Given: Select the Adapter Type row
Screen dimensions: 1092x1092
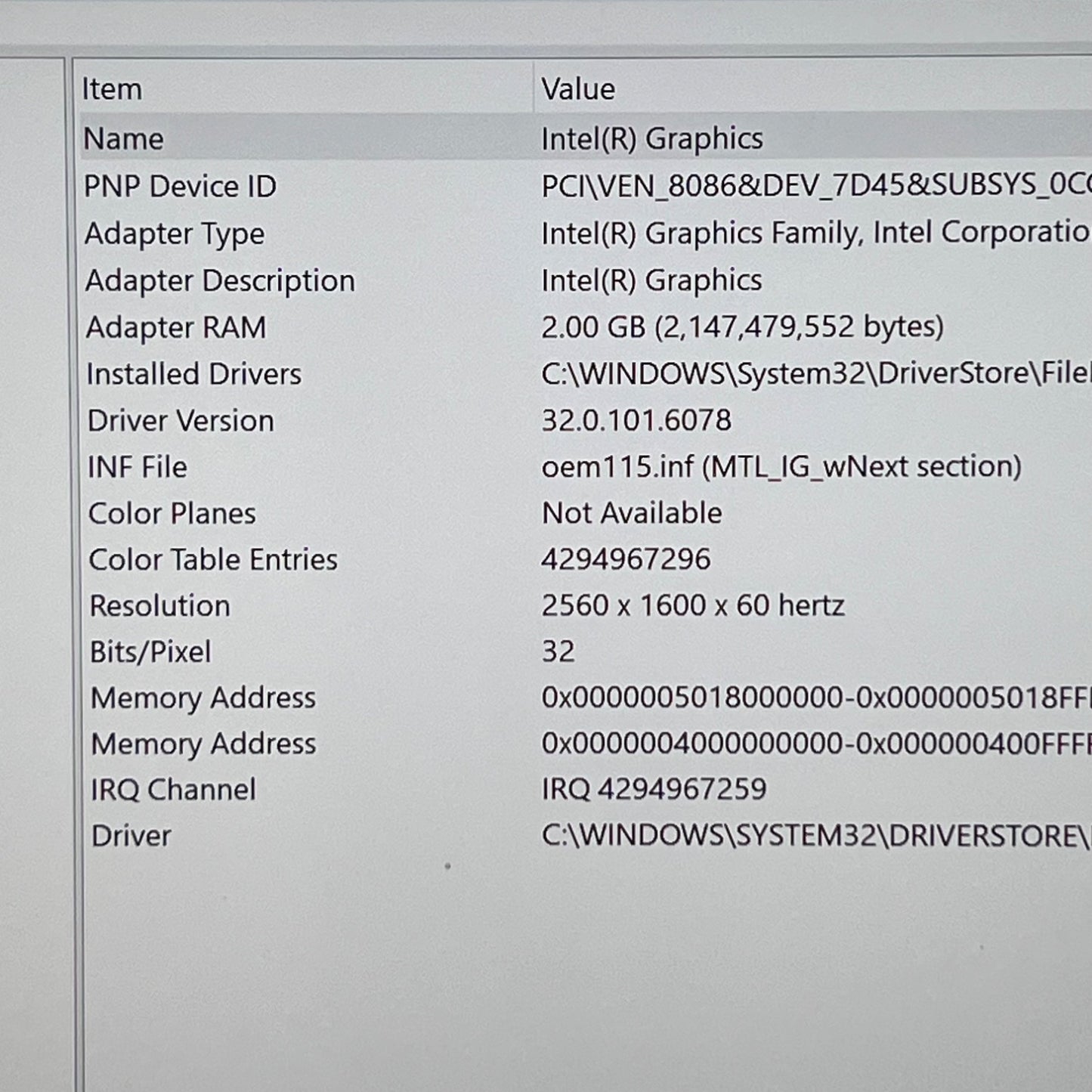Looking at the screenshot, I should pyautogui.click(x=175, y=234).
